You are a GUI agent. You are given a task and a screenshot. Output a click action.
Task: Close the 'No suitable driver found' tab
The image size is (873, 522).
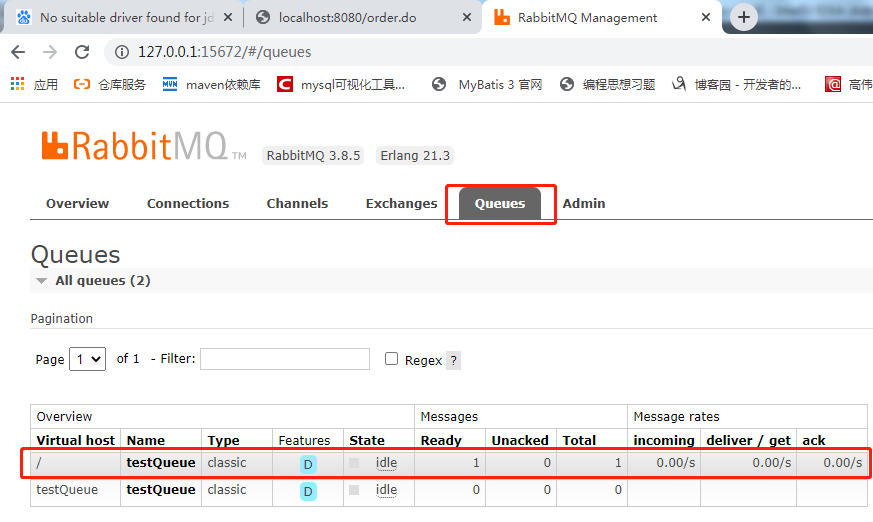point(228,17)
